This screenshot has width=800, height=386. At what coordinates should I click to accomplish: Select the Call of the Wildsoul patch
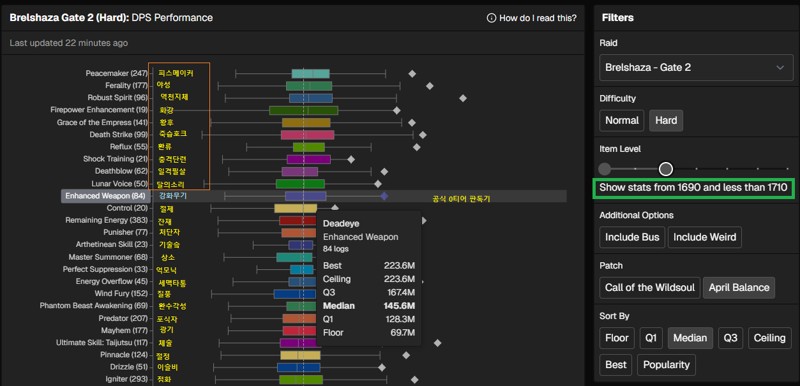click(649, 288)
